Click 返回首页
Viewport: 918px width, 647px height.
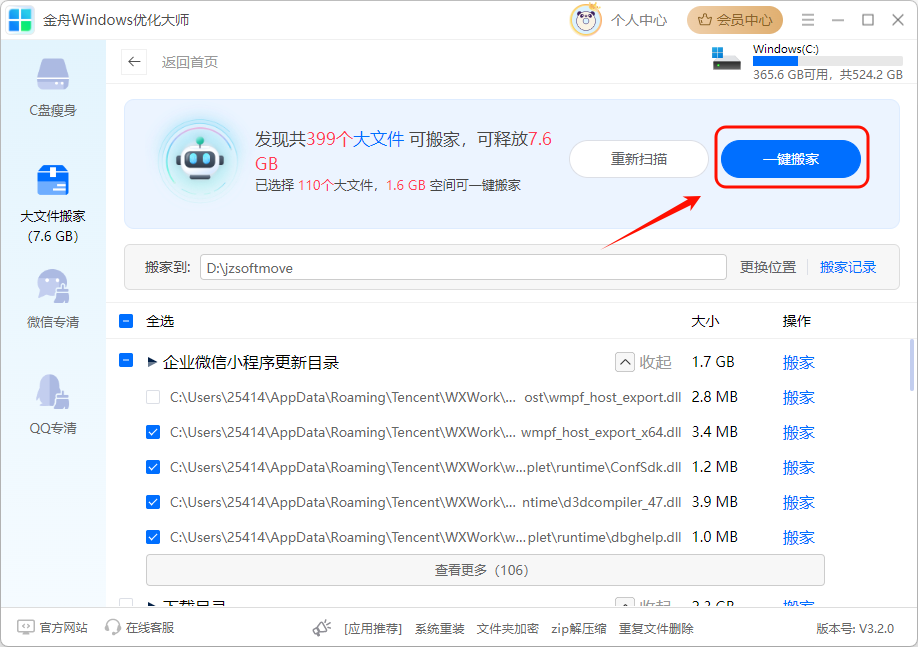pyautogui.click(x=190, y=62)
